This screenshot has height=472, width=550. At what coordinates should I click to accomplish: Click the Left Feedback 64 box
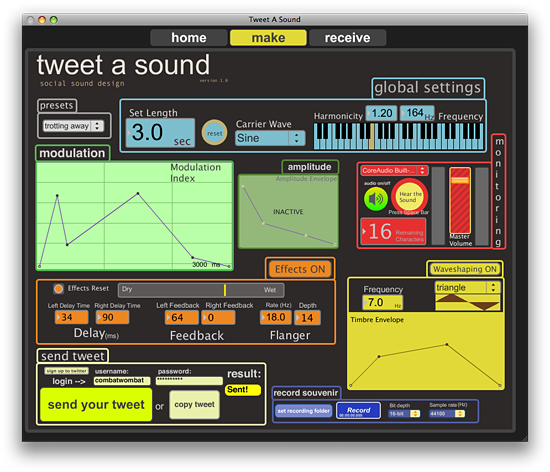(x=182, y=318)
